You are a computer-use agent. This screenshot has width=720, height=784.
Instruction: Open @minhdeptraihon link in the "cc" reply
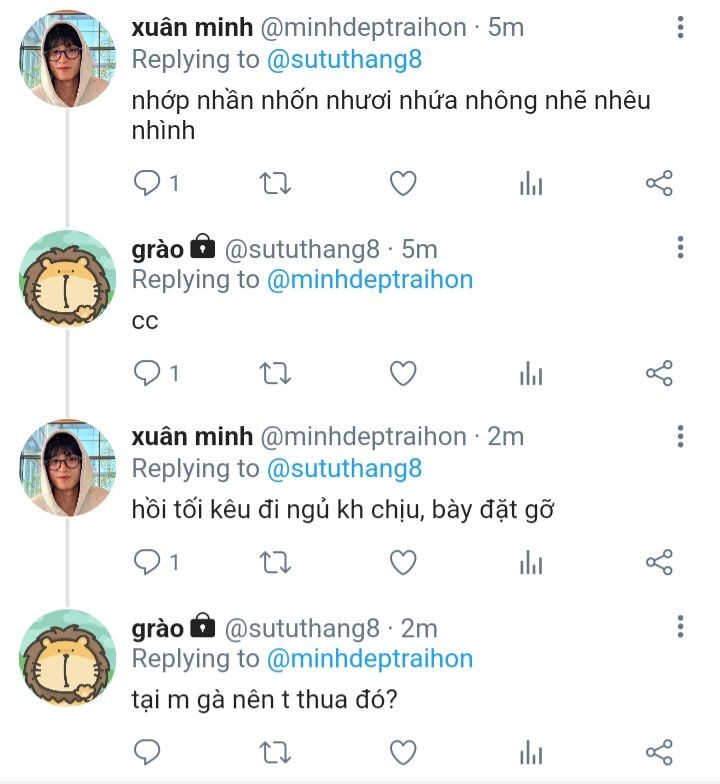(x=369, y=280)
